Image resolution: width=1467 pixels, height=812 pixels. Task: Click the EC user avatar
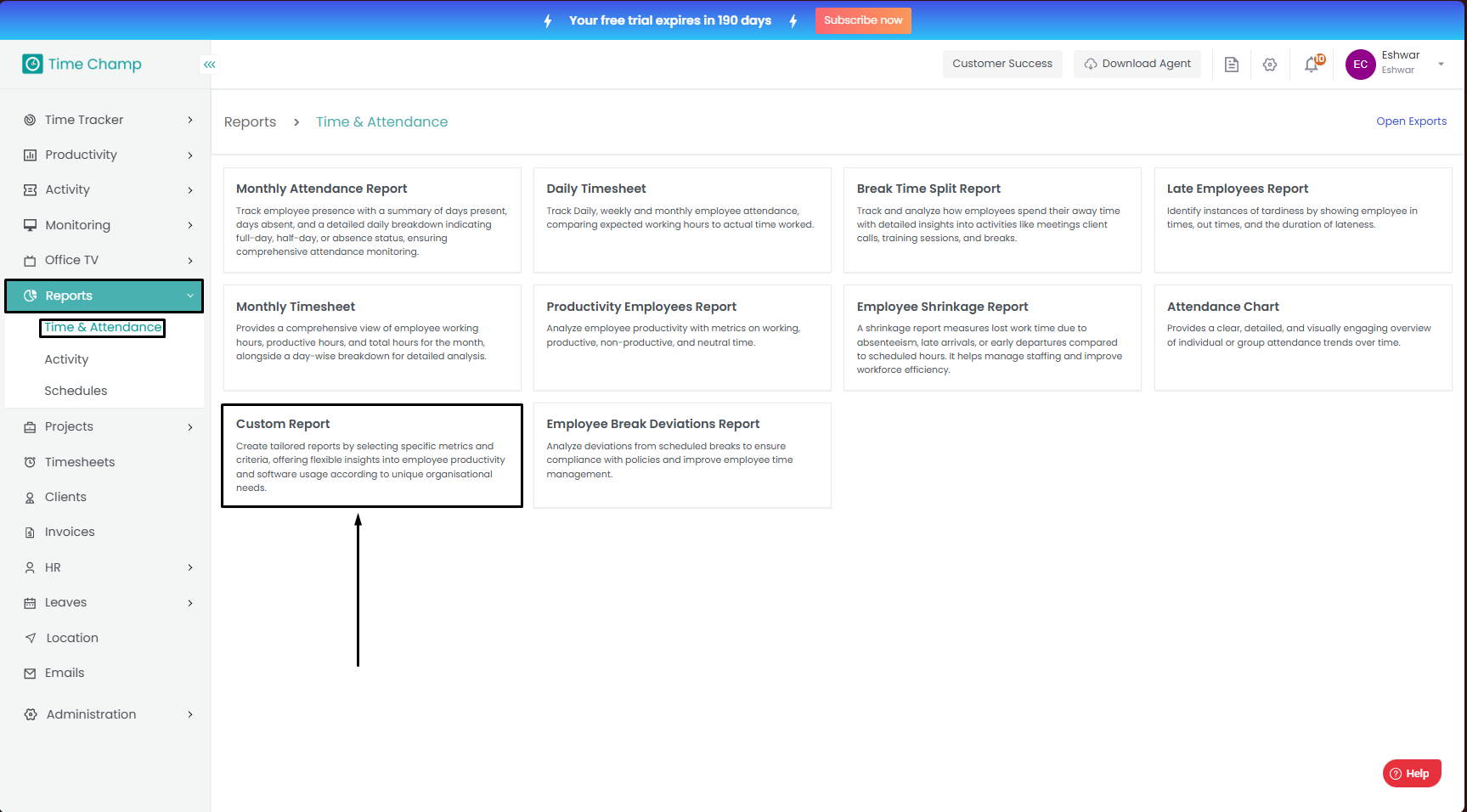pos(1360,65)
